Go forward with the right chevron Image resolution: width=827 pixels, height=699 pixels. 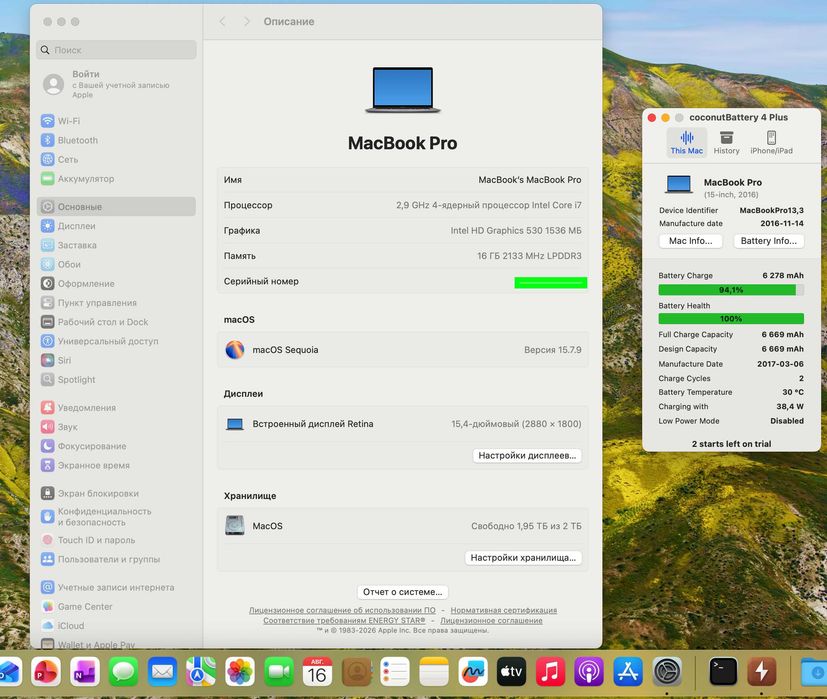246,22
